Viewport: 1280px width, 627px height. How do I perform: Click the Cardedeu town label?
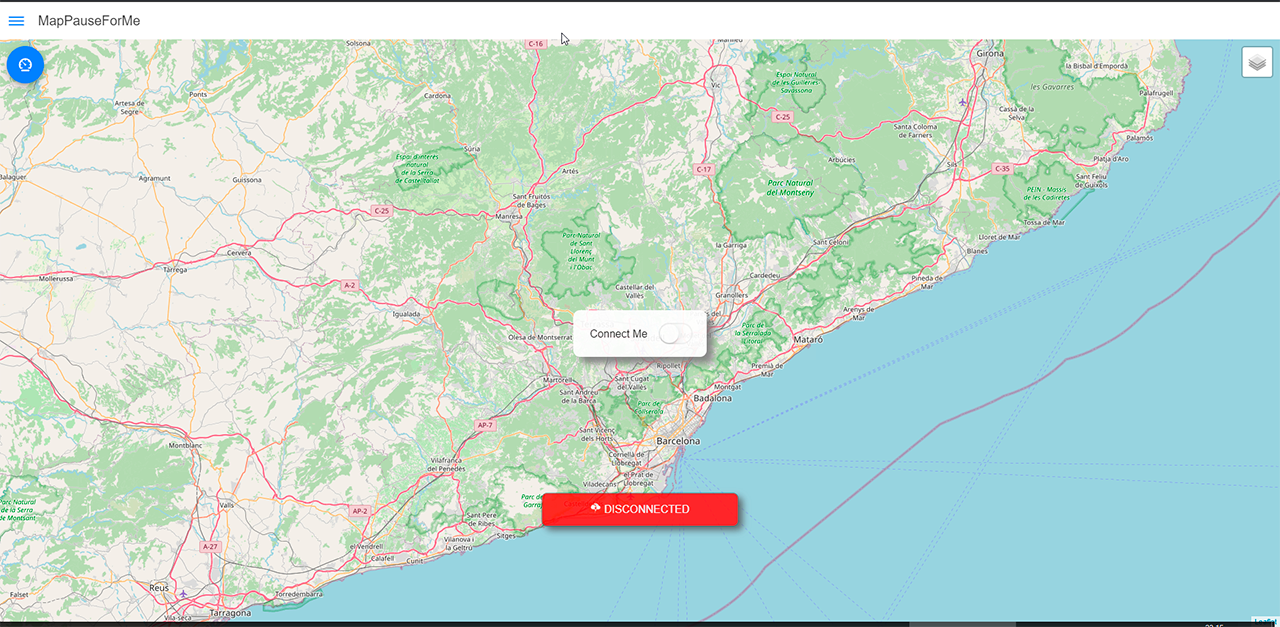[x=764, y=275]
